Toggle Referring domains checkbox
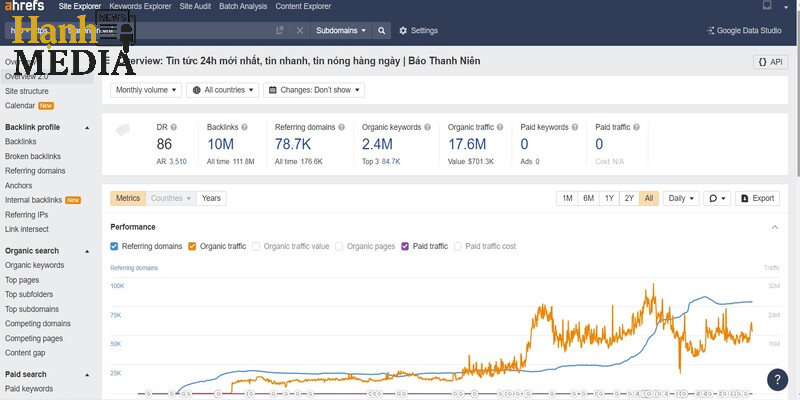Image resolution: width=800 pixels, height=400 pixels. pos(114,246)
